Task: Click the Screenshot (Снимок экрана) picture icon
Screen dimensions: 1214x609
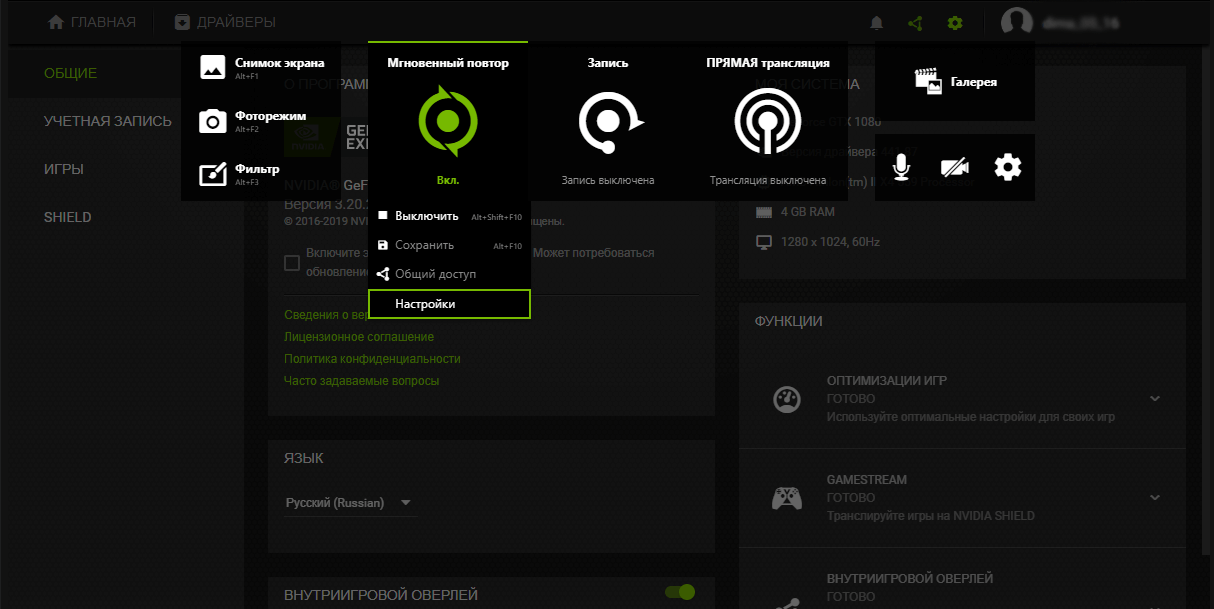Action: coord(213,67)
